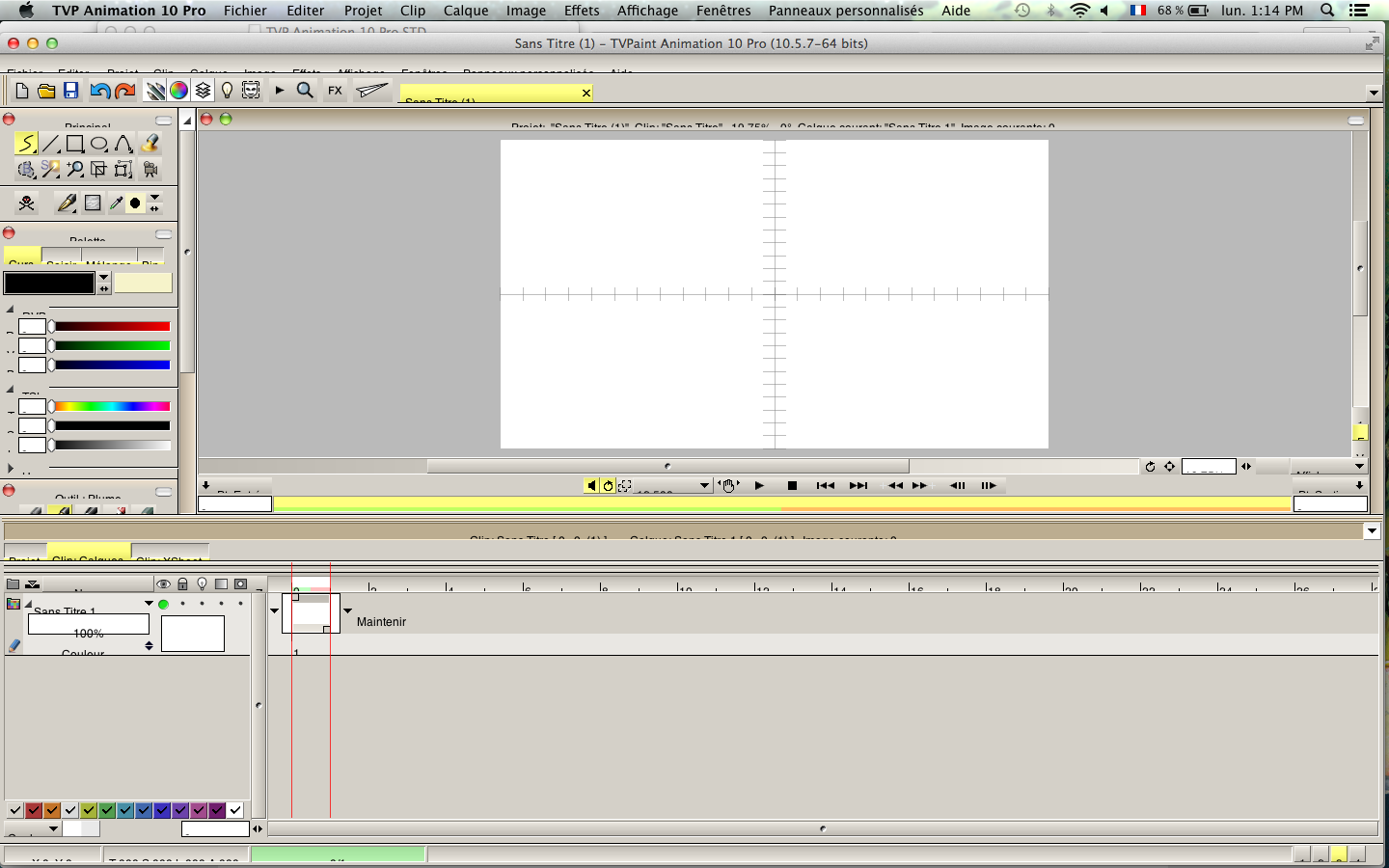Jump to the first frame
The height and width of the screenshot is (868, 1389).
pyautogui.click(x=825, y=485)
